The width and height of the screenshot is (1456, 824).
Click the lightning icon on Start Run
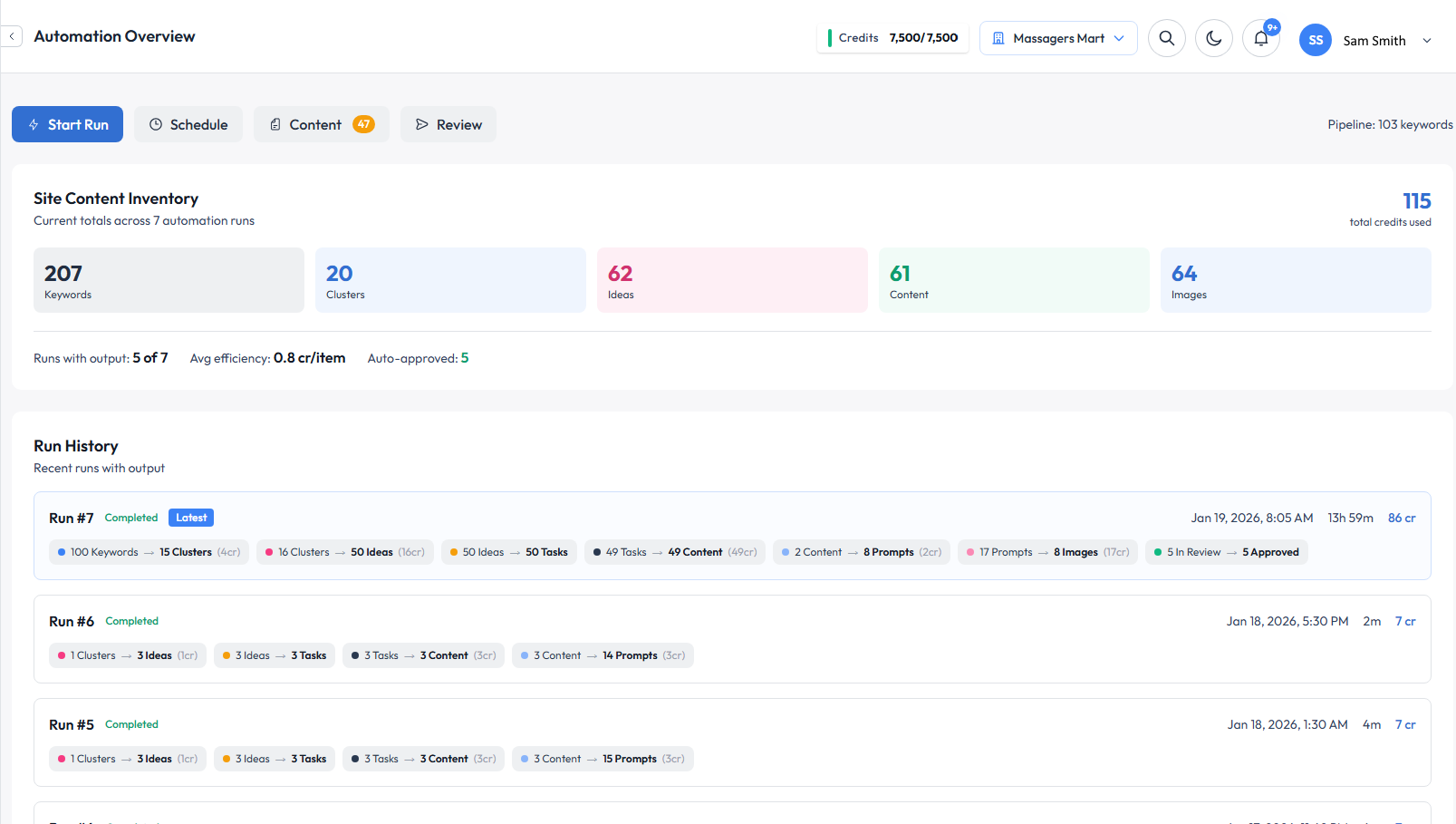point(34,124)
